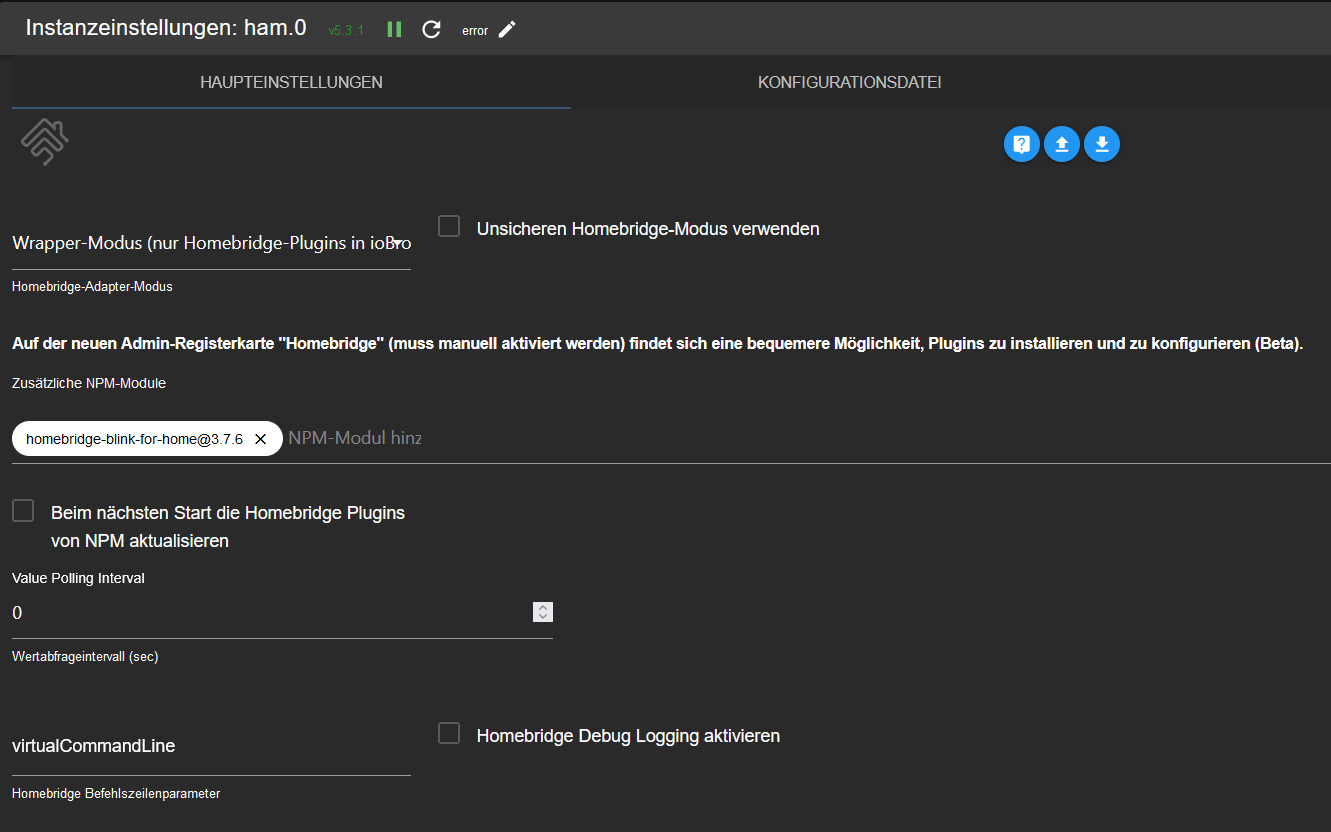Click the virtualCommandLine parameter field

pos(210,746)
